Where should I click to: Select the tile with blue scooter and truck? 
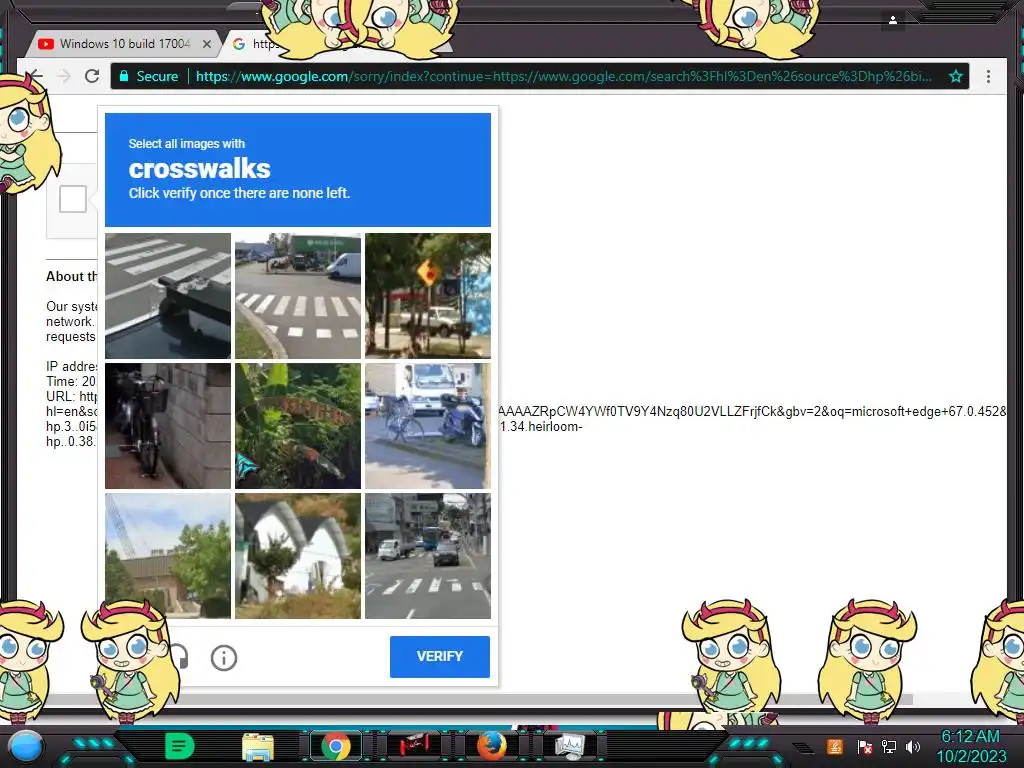pyautogui.click(x=428, y=426)
